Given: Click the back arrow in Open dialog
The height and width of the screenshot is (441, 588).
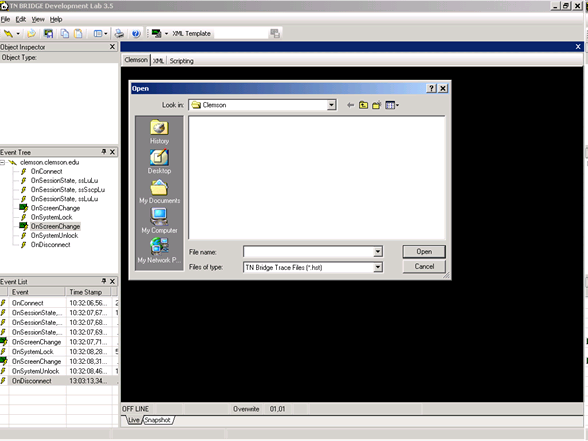Looking at the screenshot, I should click(x=350, y=105).
